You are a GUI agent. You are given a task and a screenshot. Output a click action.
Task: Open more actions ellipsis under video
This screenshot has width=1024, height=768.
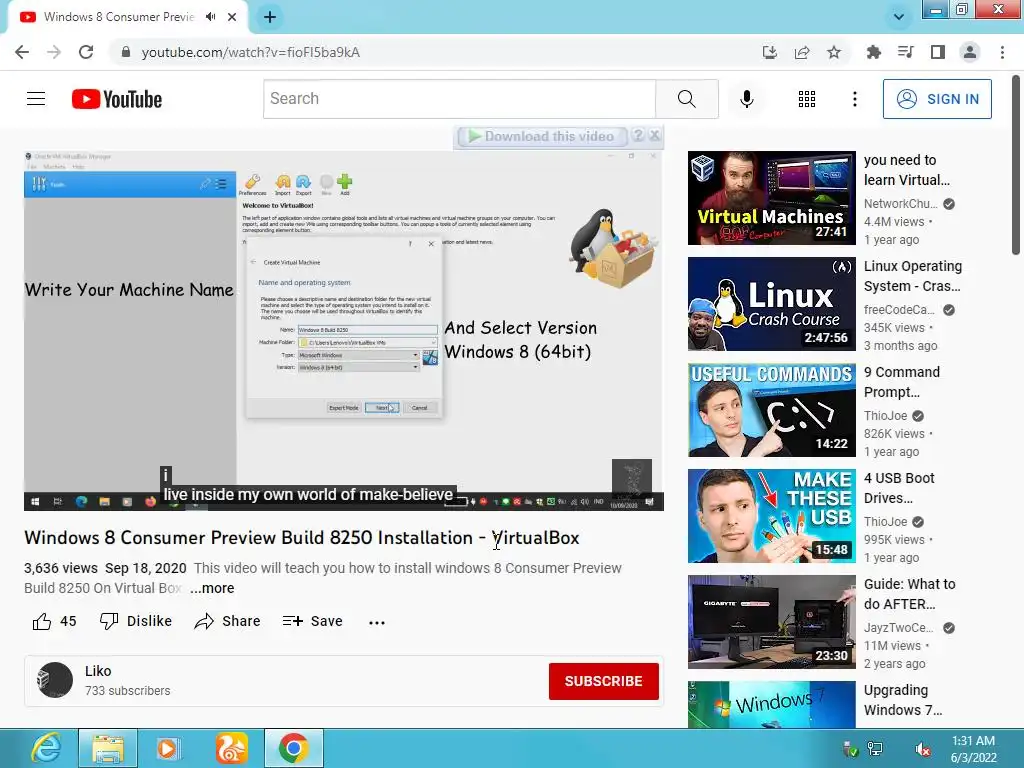pyautogui.click(x=377, y=622)
